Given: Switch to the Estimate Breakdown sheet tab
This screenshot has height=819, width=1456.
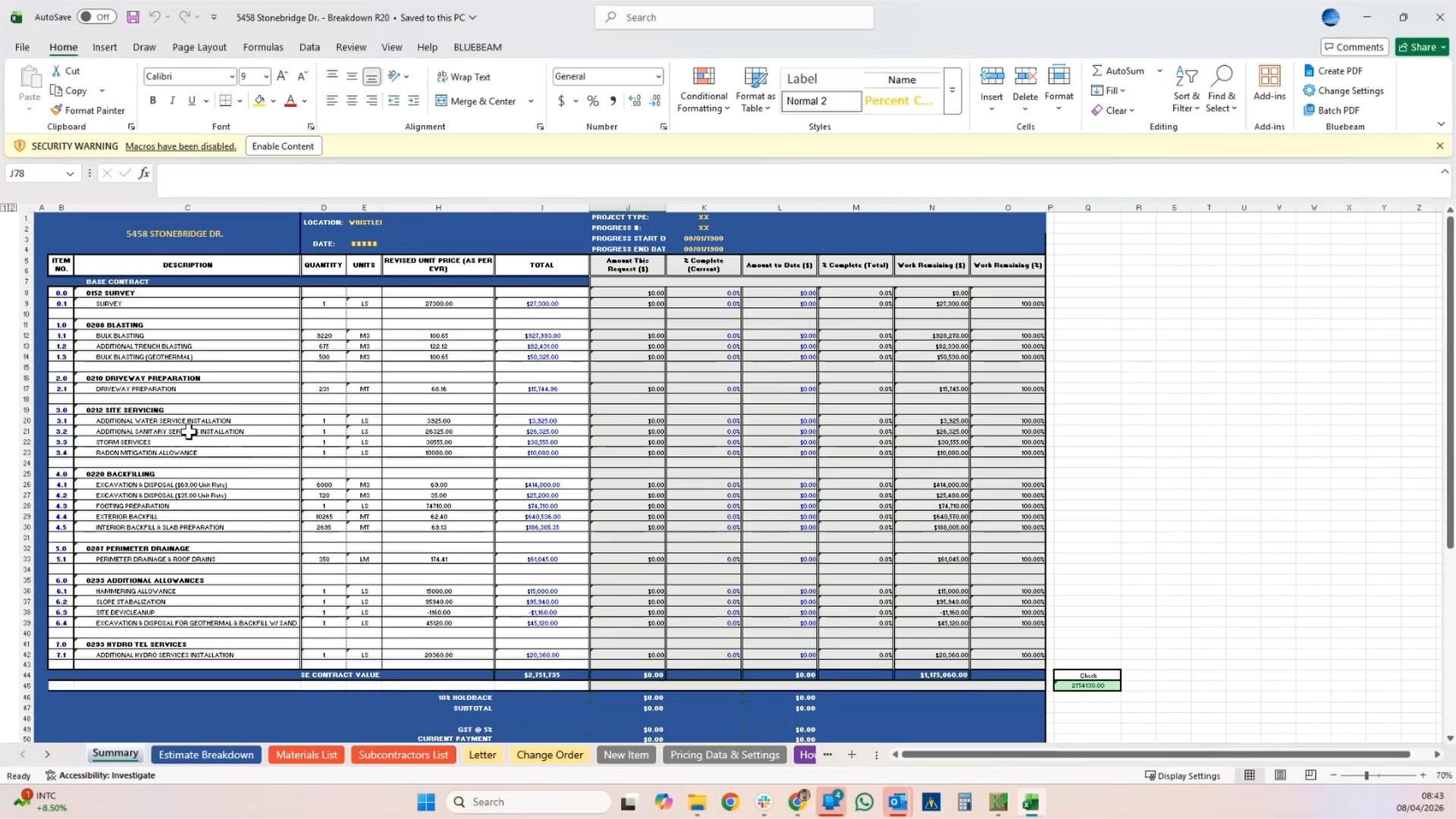Looking at the screenshot, I should tap(206, 755).
